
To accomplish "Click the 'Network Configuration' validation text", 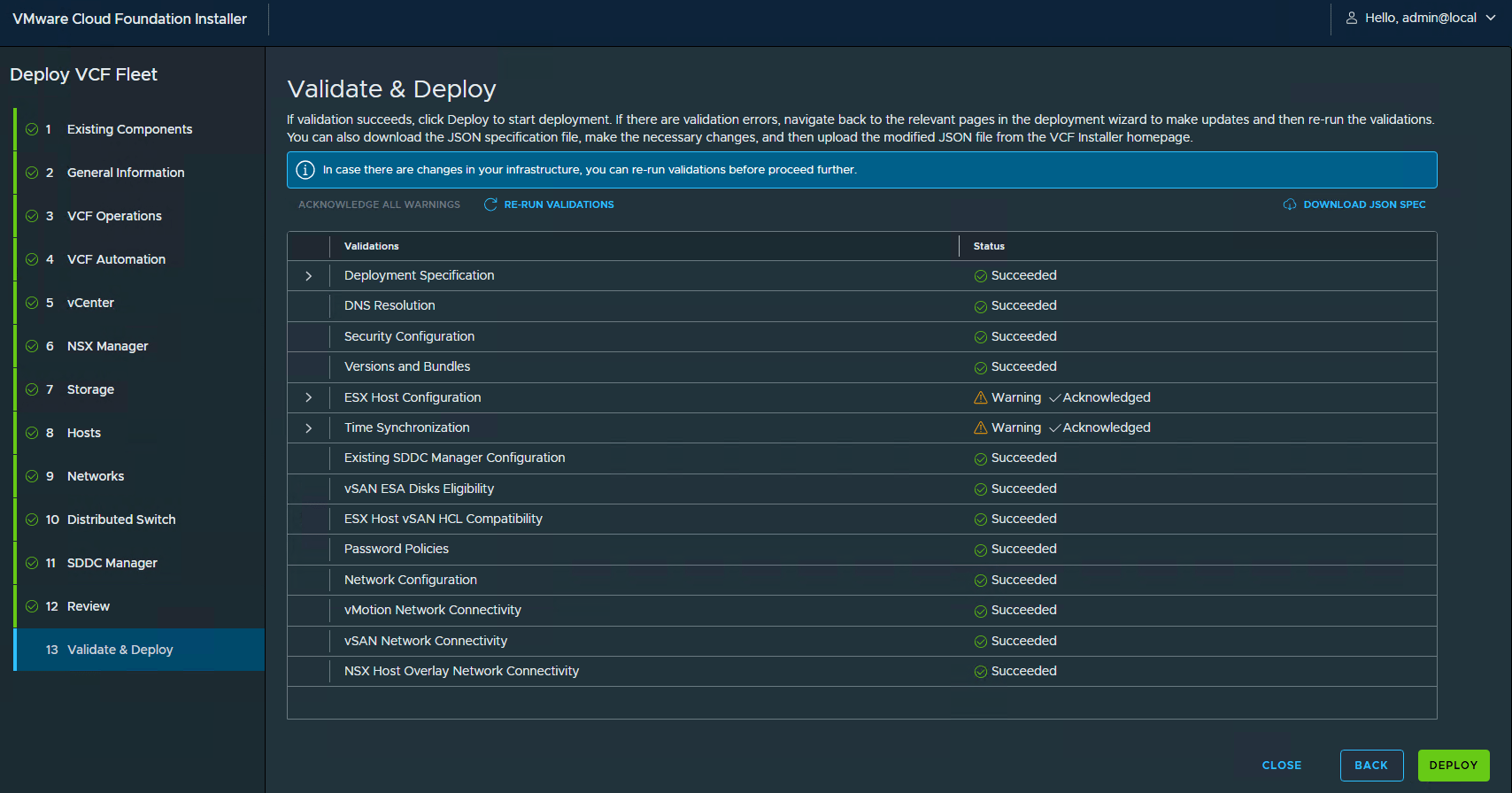I will (x=411, y=580).
